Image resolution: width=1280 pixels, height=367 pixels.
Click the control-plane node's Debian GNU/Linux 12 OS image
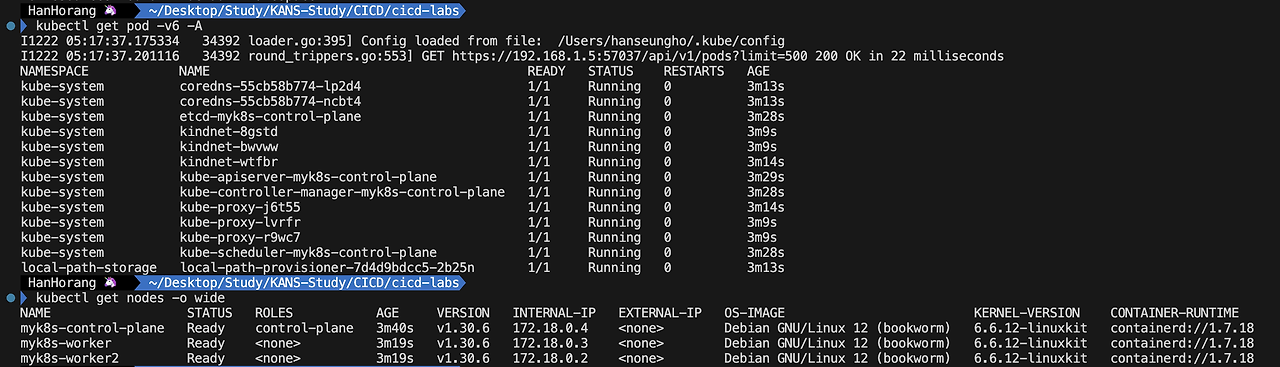point(837,328)
